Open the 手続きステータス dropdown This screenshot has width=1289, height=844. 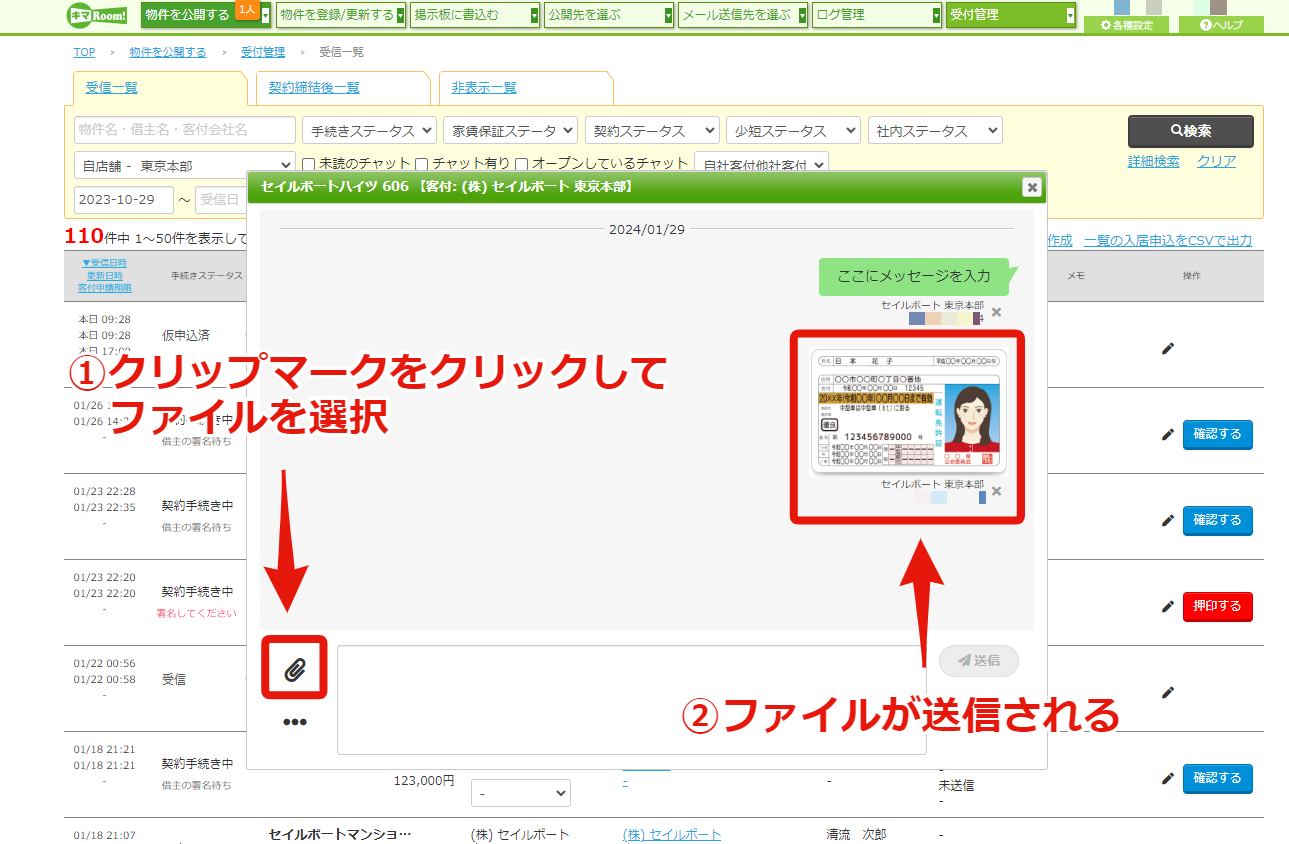370,131
